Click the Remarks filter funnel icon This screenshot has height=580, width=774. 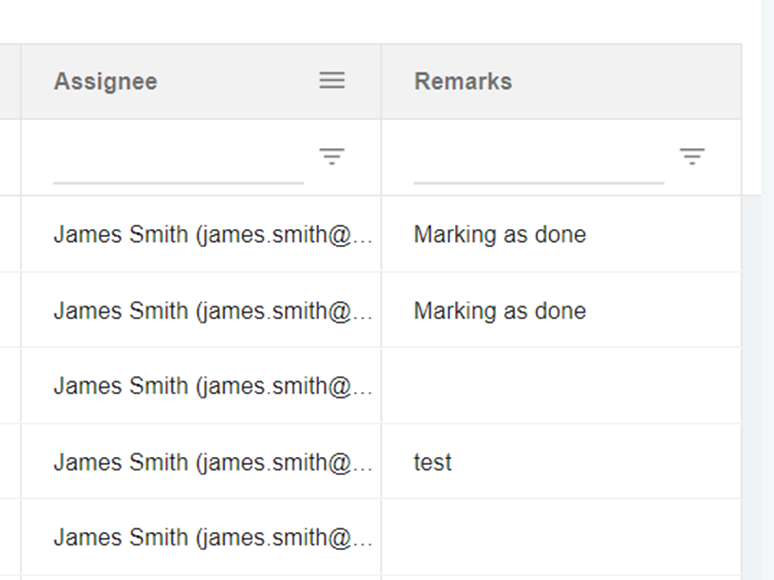pos(692,156)
